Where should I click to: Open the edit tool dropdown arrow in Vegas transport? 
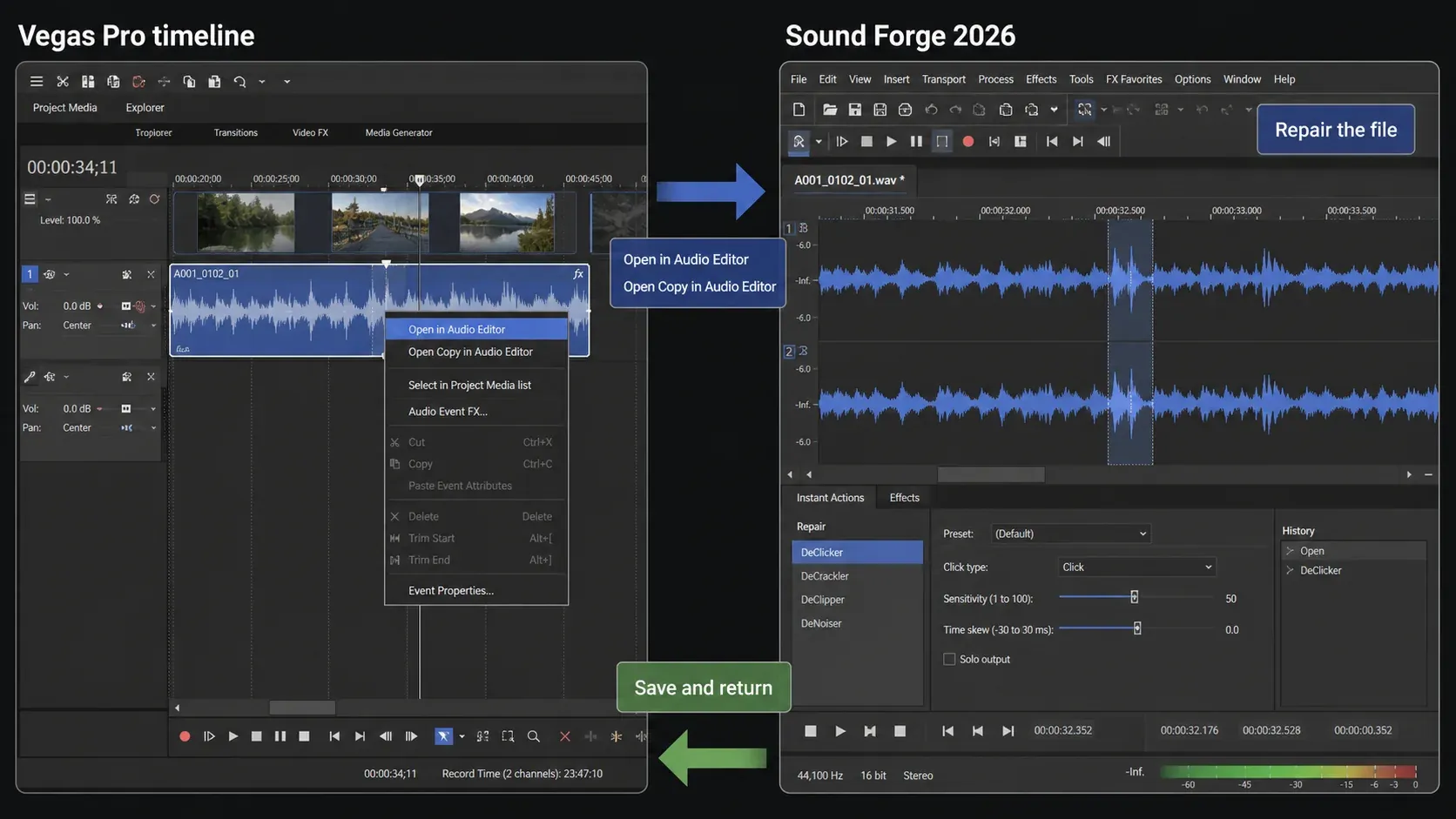(x=462, y=736)
